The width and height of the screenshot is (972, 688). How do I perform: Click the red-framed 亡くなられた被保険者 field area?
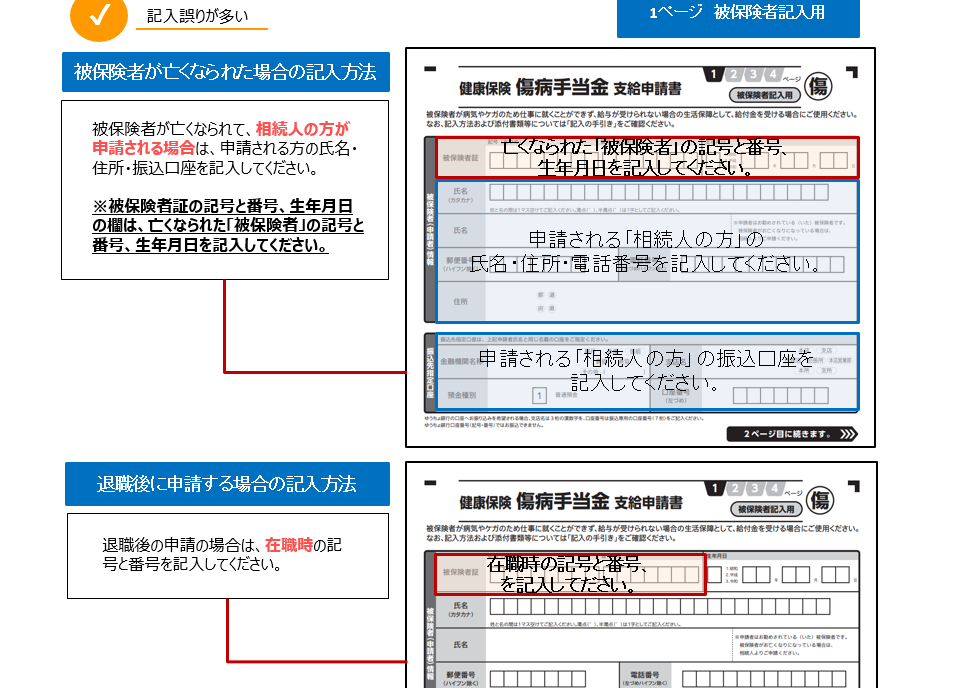645,158
